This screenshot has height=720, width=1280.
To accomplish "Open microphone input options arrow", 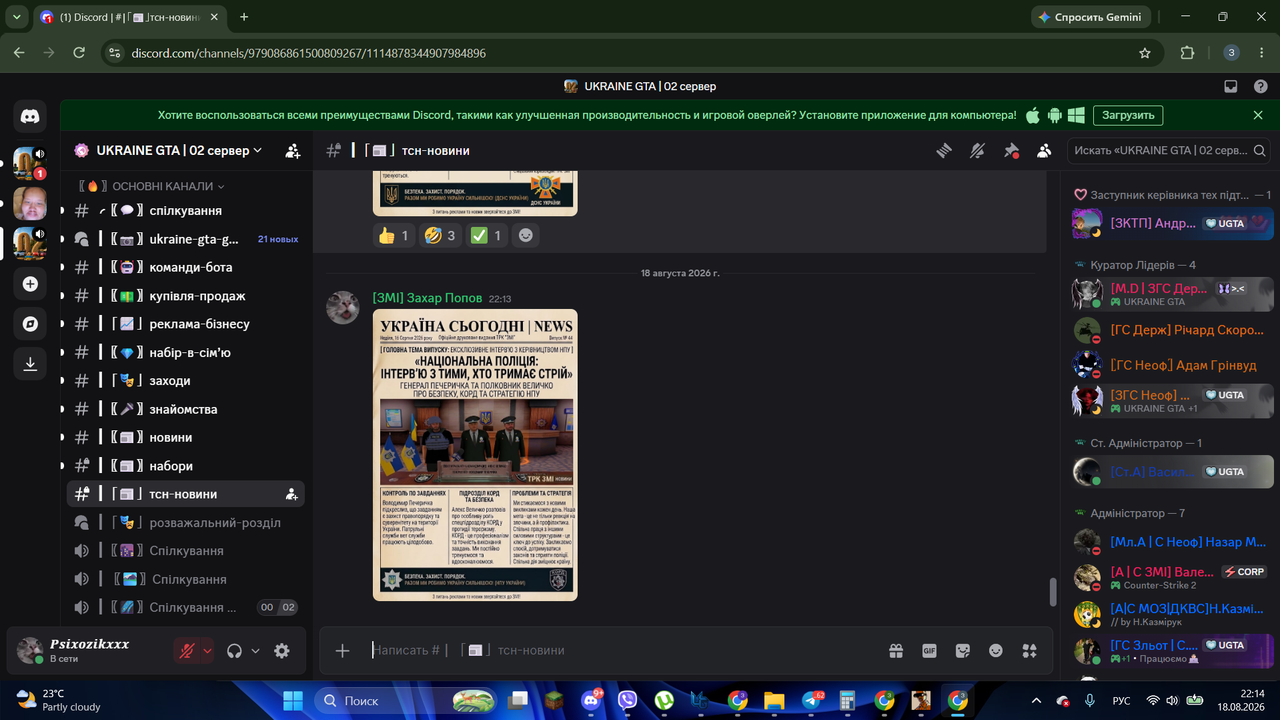I will (x=207, y=651).
